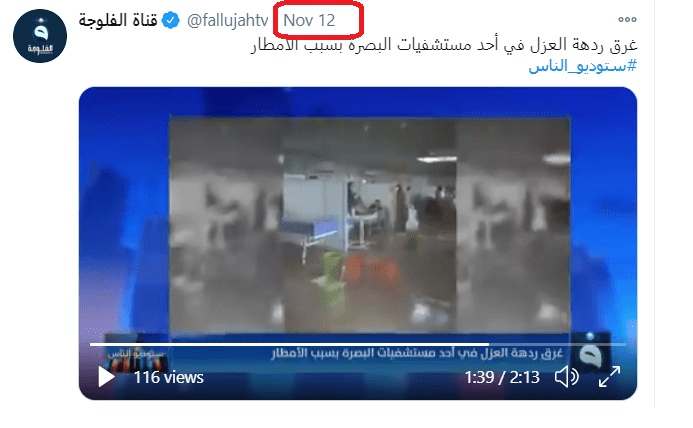Click the center of the hospital video frame
The height and width of the screenshot is (428, 693).
(369, 225)
